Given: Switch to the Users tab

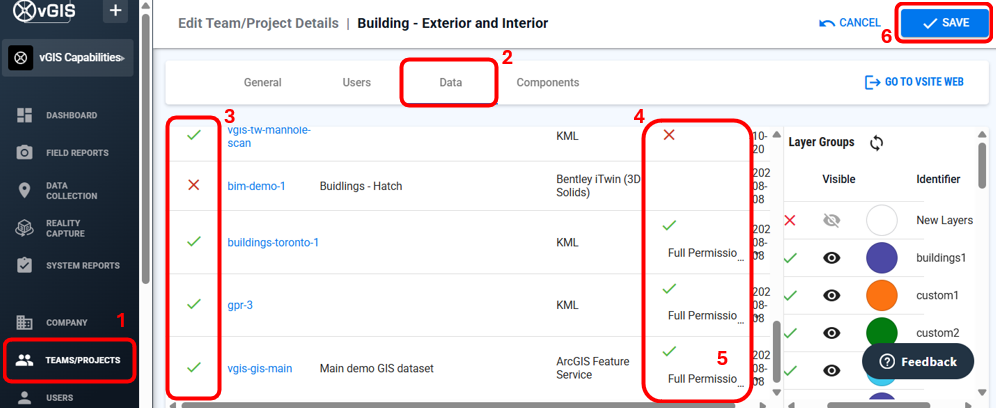Looking at the screenshot, I should pos(356,83).
